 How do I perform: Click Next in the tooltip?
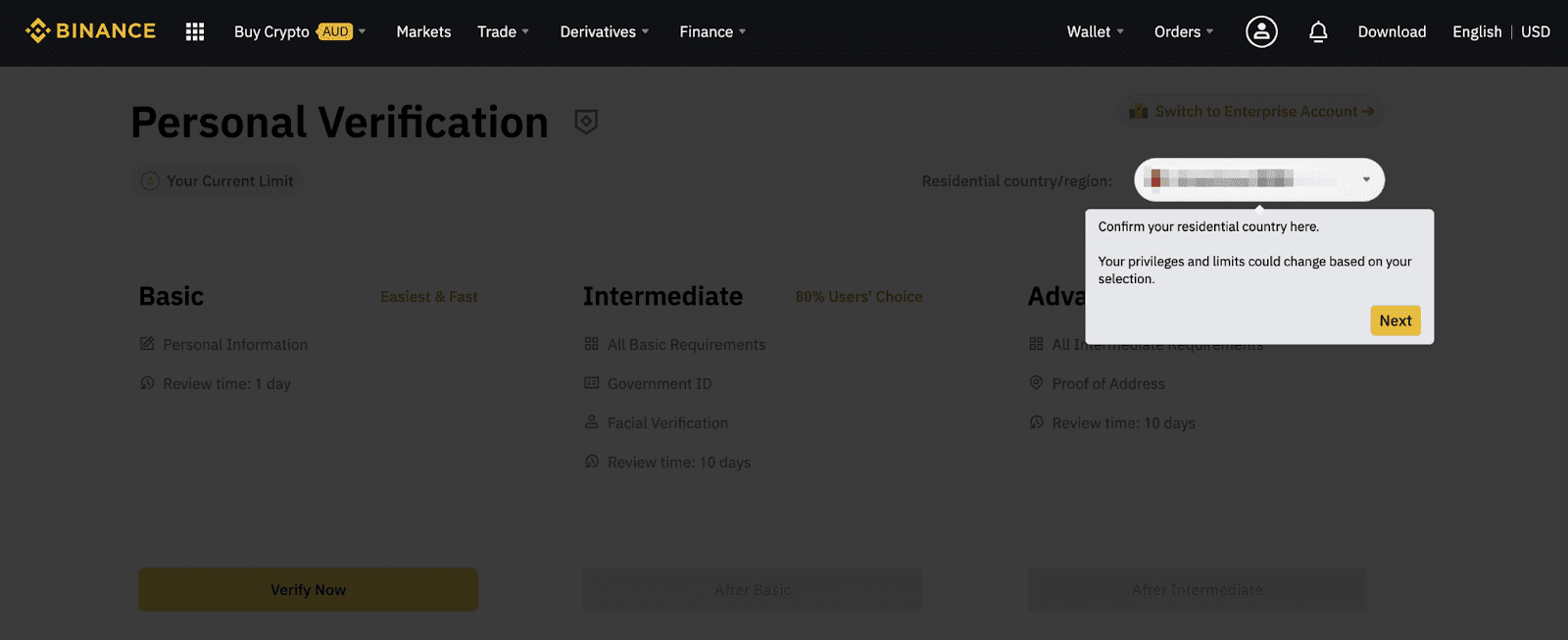pos(1396,320)
